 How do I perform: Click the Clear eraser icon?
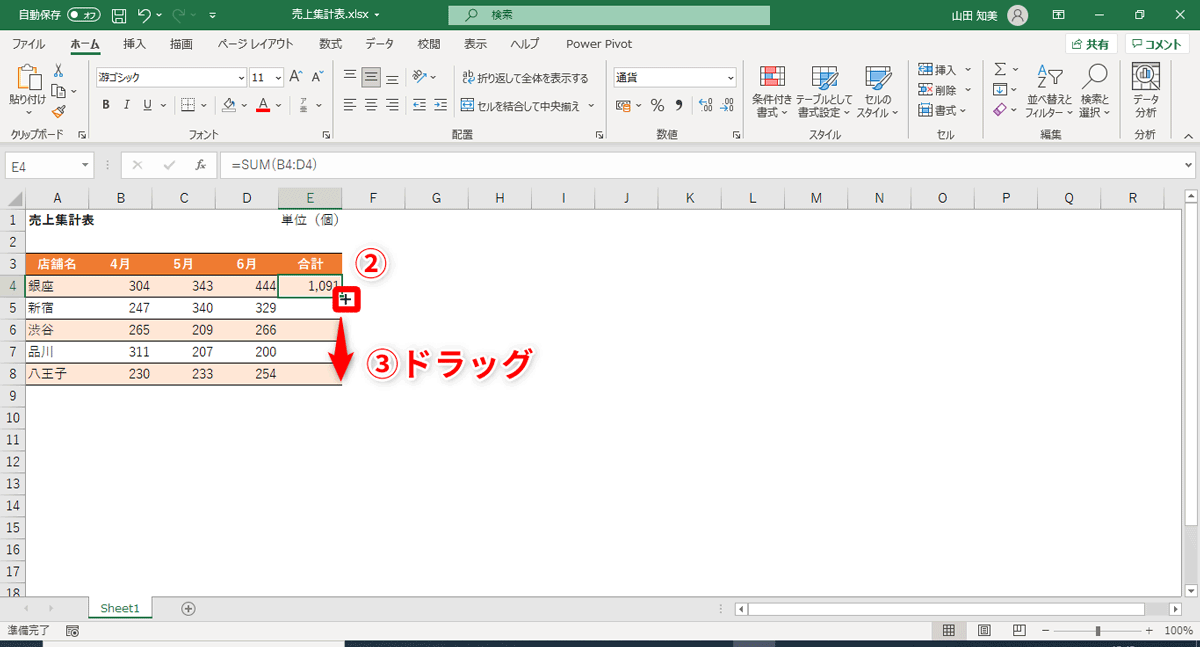pos(1000,110)
